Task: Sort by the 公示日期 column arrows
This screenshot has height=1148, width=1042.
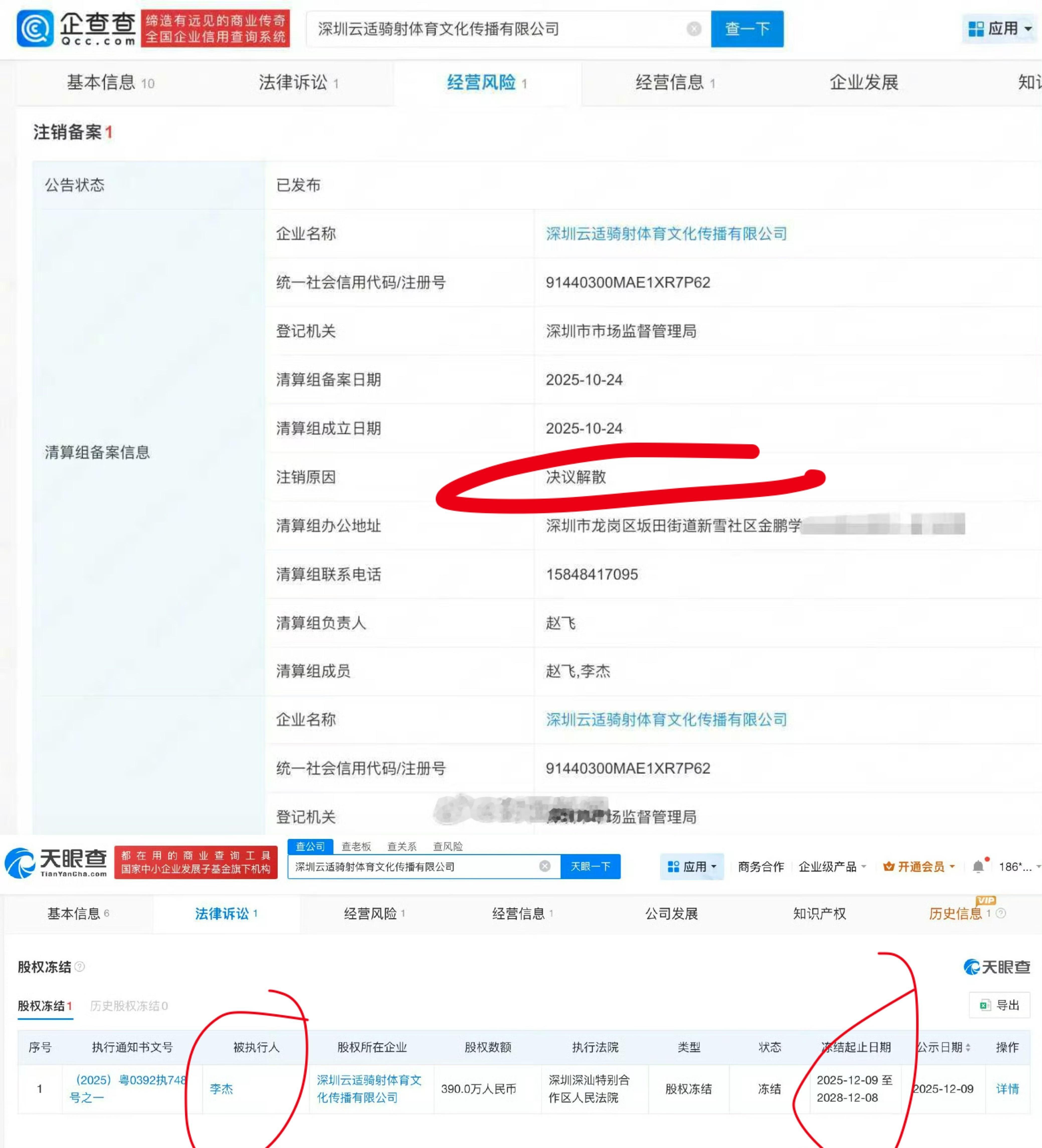Action: 968,1047
